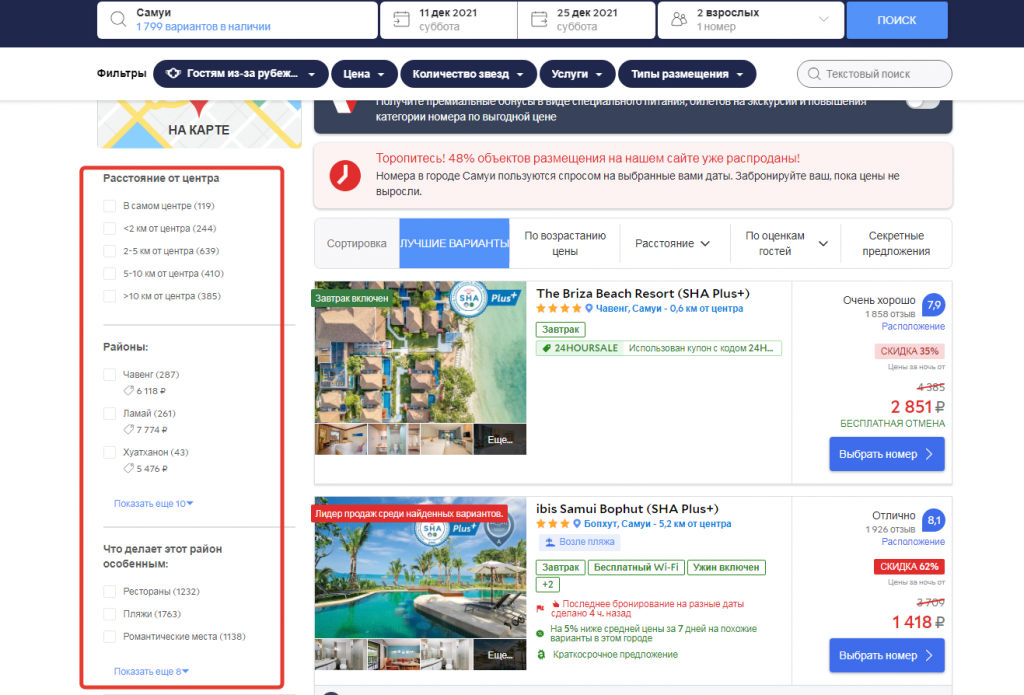
Task: Click the calendar icon for 25 дек 2021
Action: [539, 20]
